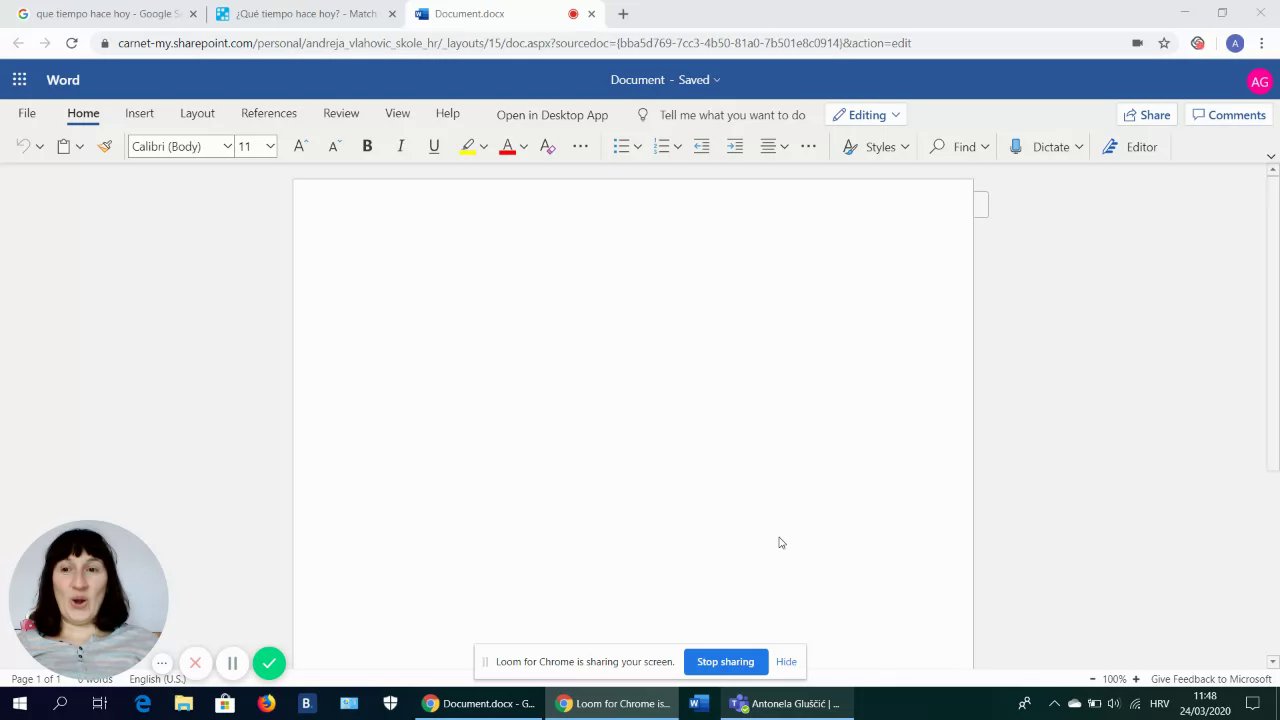This screenshot has height=720, width=1280.
Task: Increase paragraph indent
Action: 735,147
